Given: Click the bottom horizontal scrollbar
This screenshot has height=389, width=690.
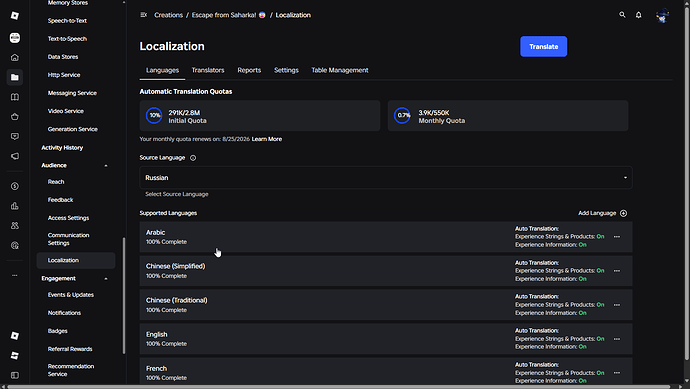Looking at the screenshot, I should pos(339,387).
